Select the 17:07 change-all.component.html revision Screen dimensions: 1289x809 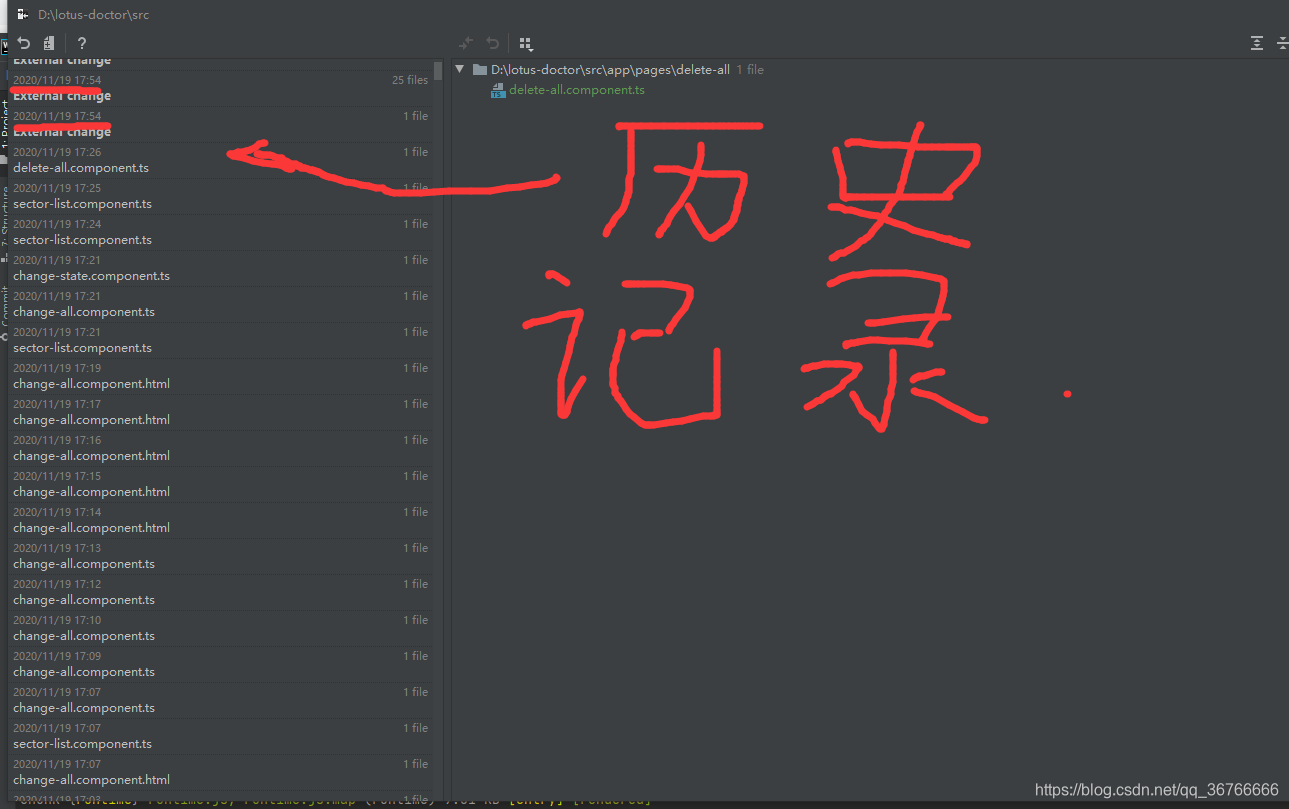tap(220, 772)
